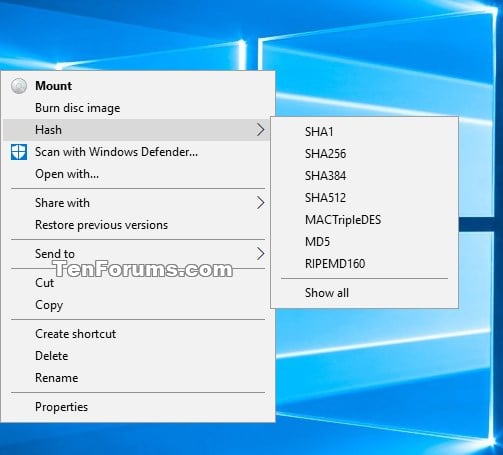Viewport: 503px width, 455px height.
Task: Select MACTripleDES hash option
Action: (x=364, y=220)
